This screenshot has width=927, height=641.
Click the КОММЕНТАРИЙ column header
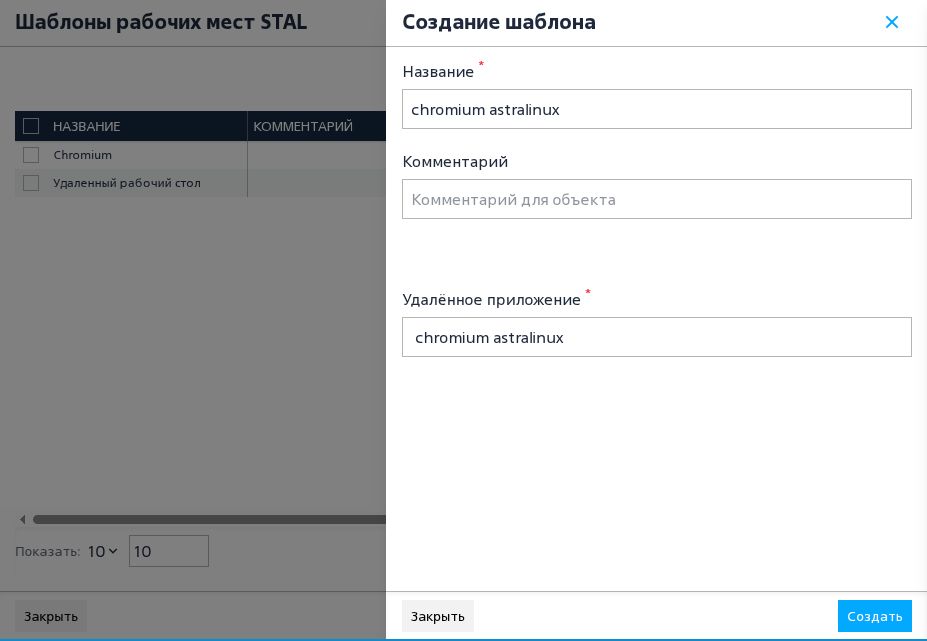[303, 126]
